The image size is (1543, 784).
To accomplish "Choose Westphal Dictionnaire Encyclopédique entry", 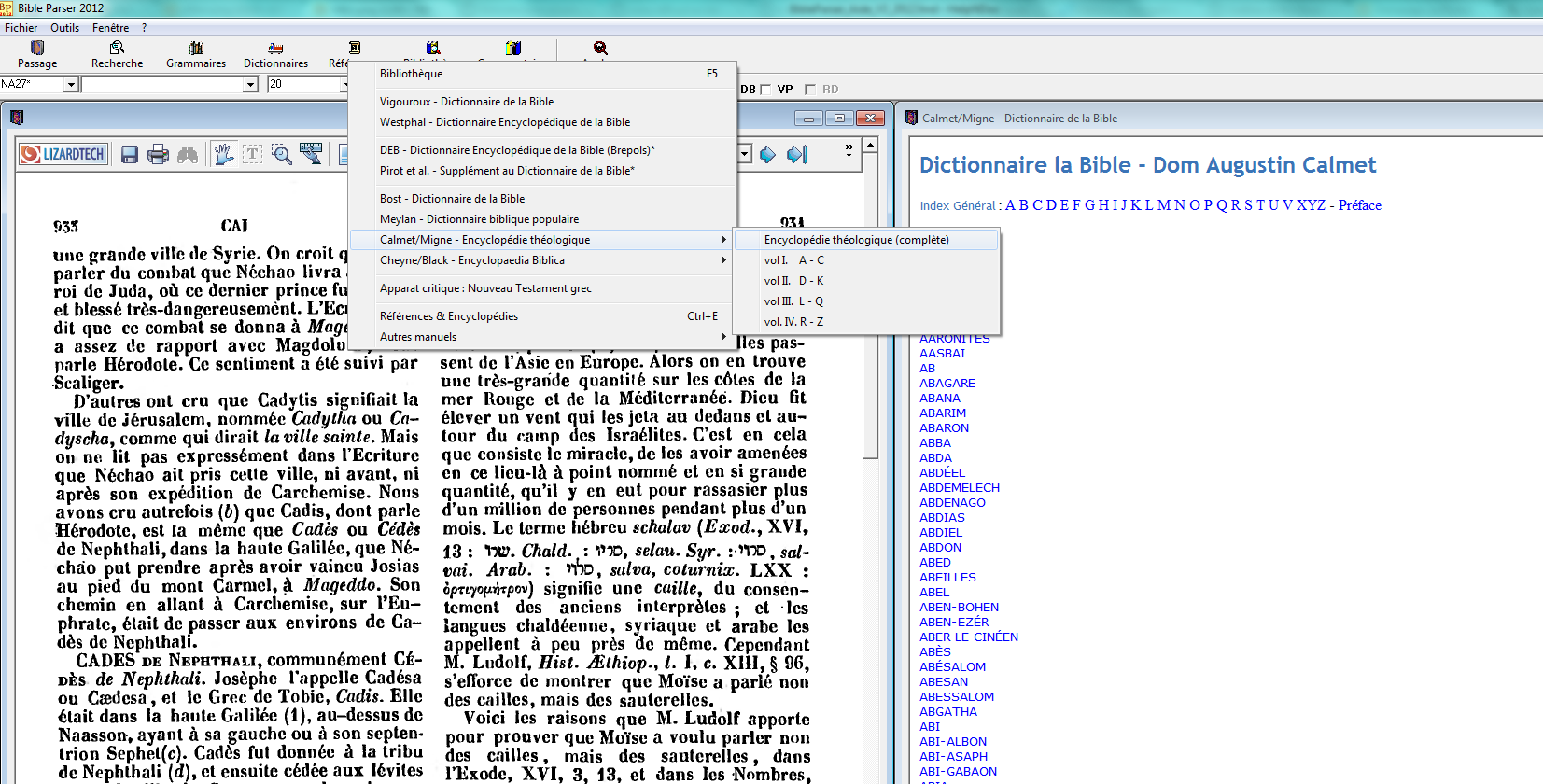I will 542,122.
